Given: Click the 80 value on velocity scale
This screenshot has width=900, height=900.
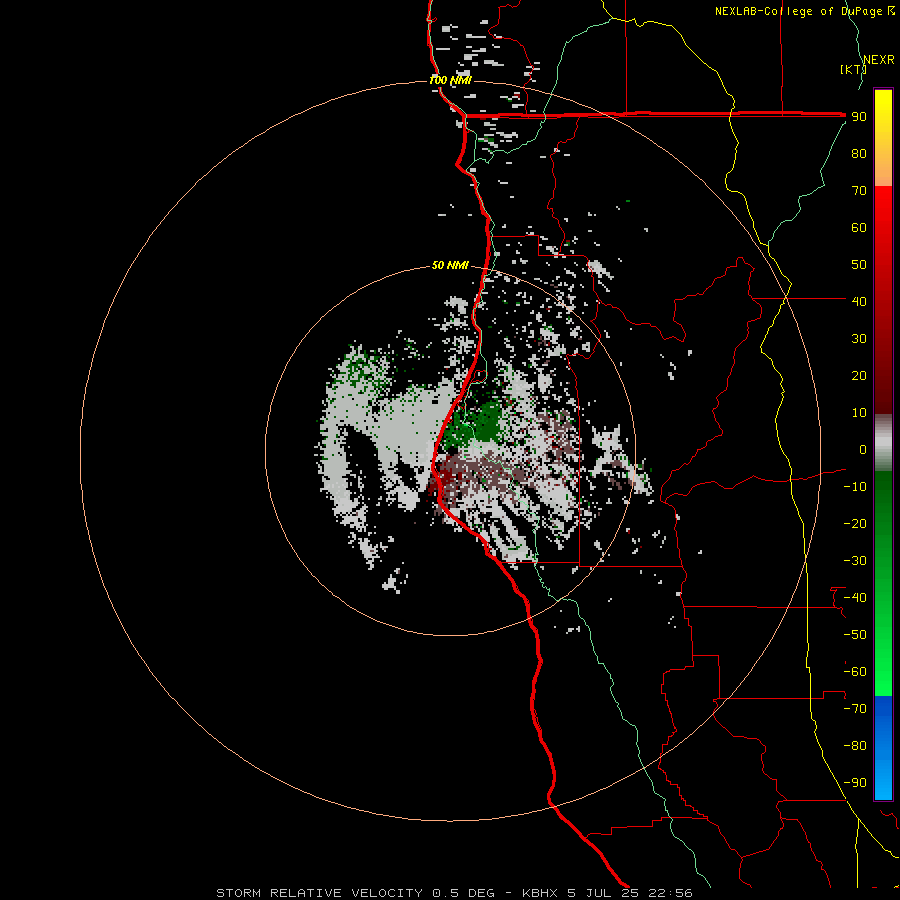Looking at the screenshot, I should pyautogui.click(x=859, y=153).
